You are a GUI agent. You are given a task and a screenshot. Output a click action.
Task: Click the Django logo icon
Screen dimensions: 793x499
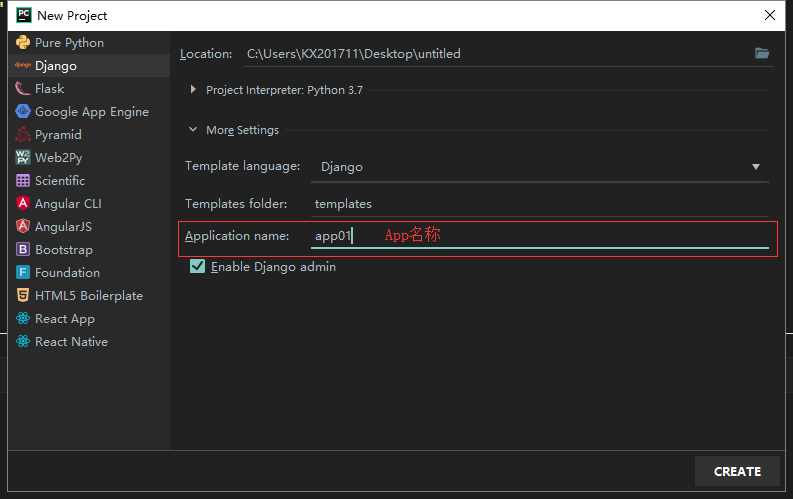23,65
